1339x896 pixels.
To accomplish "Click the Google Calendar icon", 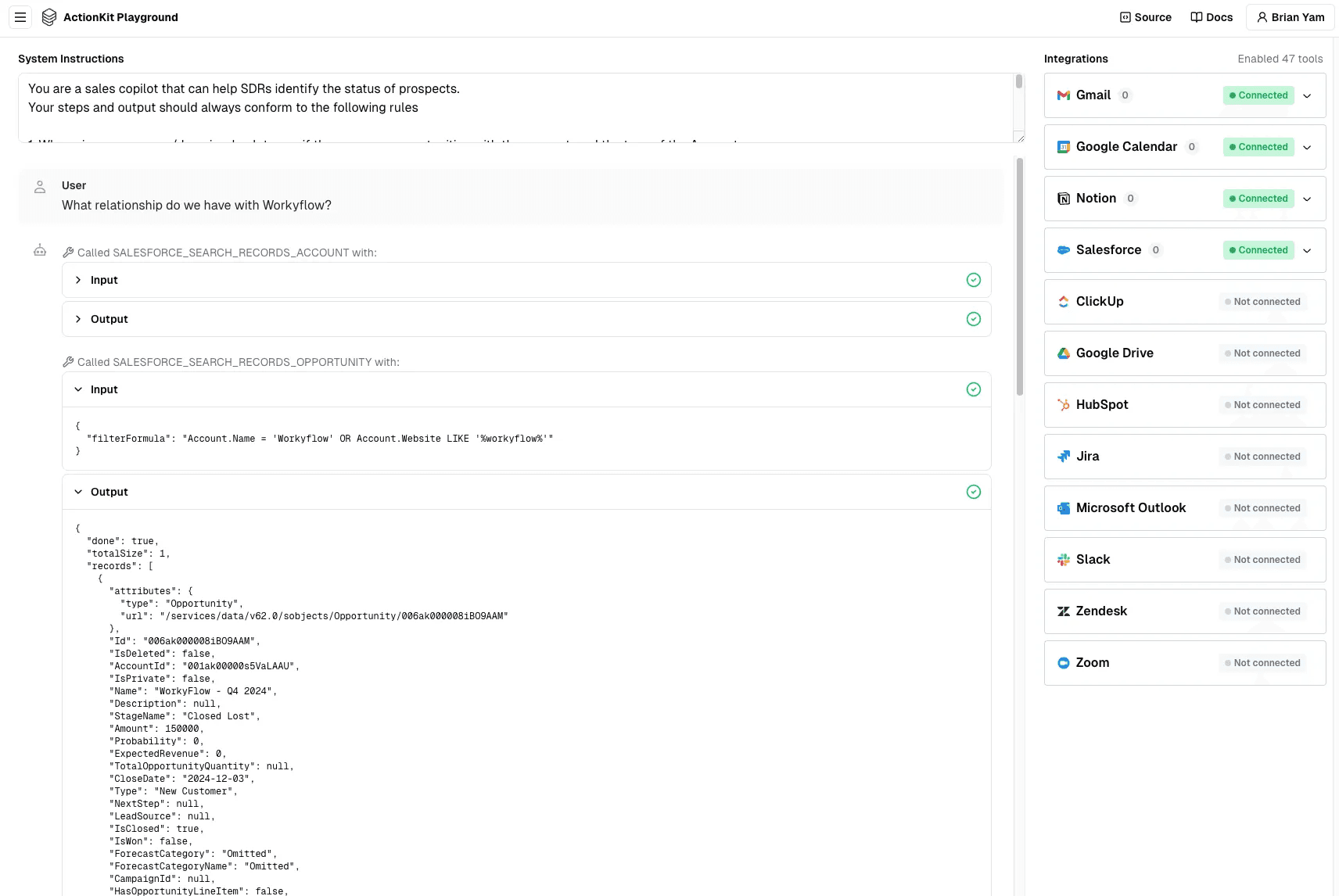I will pyautogui.click(x=1063, y=147).
